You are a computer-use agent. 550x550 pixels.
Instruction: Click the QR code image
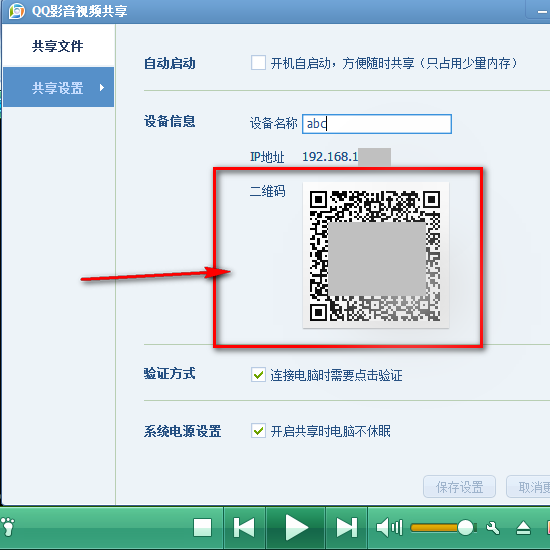pyautogui.click(x=375, y=255)
